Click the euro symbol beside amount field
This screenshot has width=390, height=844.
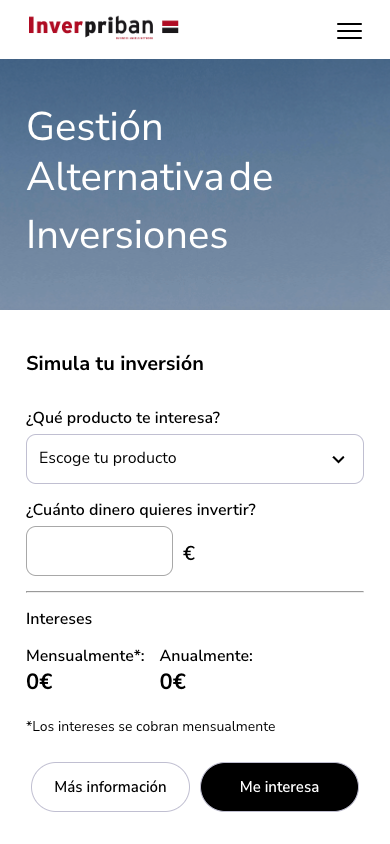(189, 553)
